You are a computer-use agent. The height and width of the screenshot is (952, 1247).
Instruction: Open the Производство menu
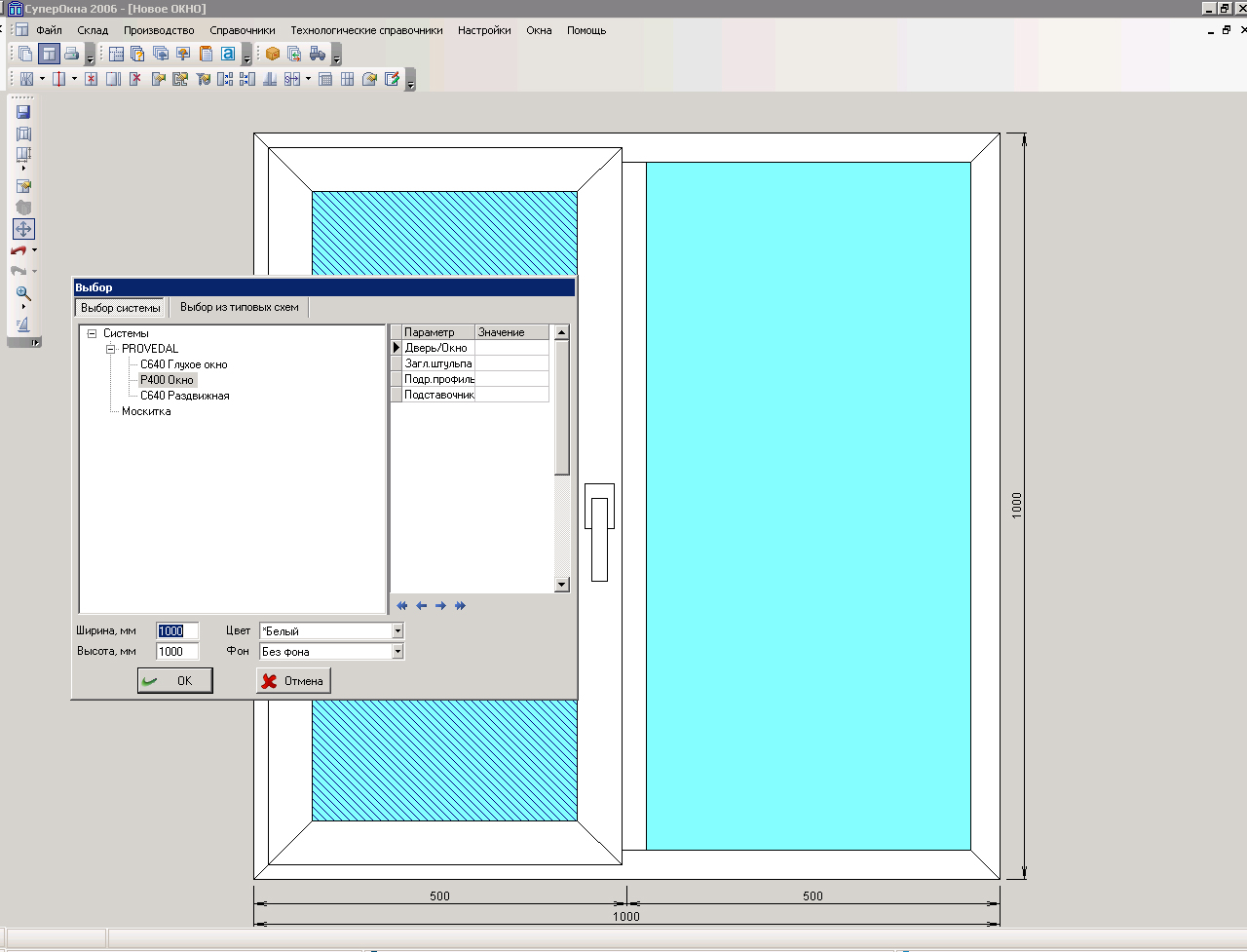(159, 30)
